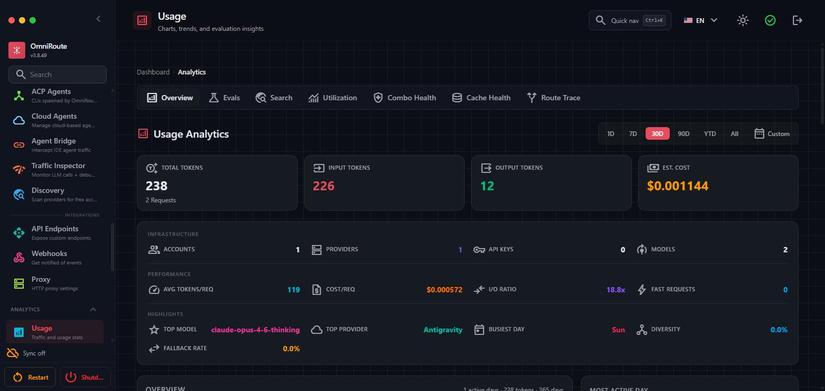Image resolution: width=825 pixels, height=391 pixels.
Task: Click the Shutdown button
Action: pos(85,377)
